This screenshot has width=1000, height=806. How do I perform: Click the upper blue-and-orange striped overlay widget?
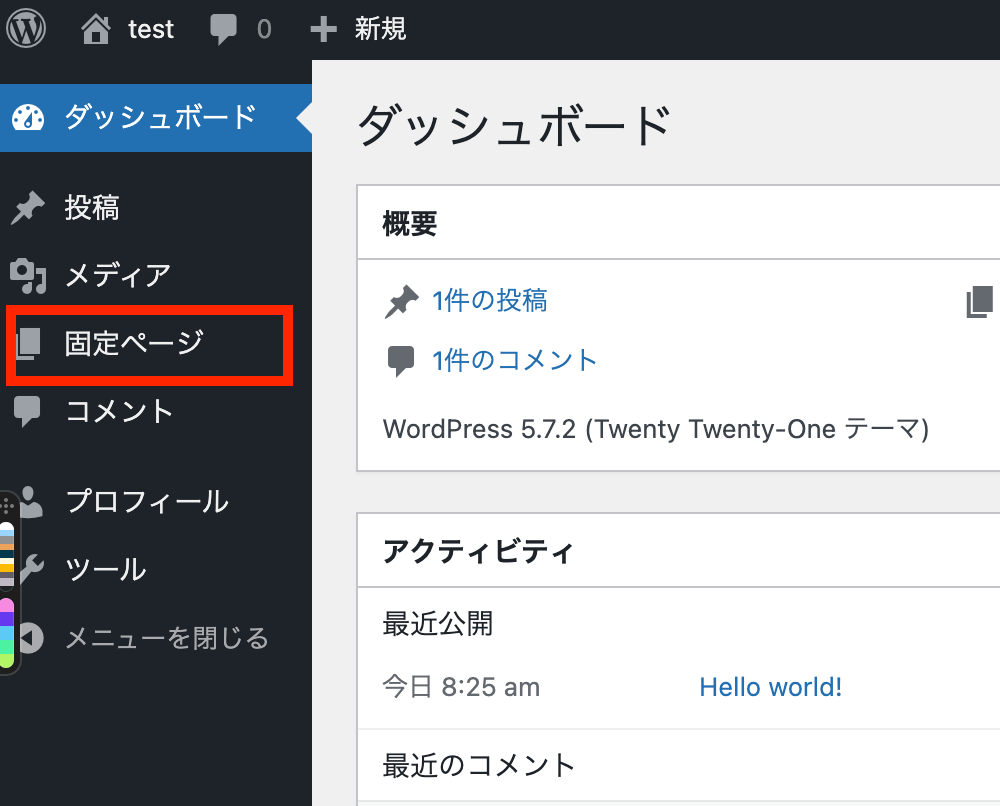(7, 555)
